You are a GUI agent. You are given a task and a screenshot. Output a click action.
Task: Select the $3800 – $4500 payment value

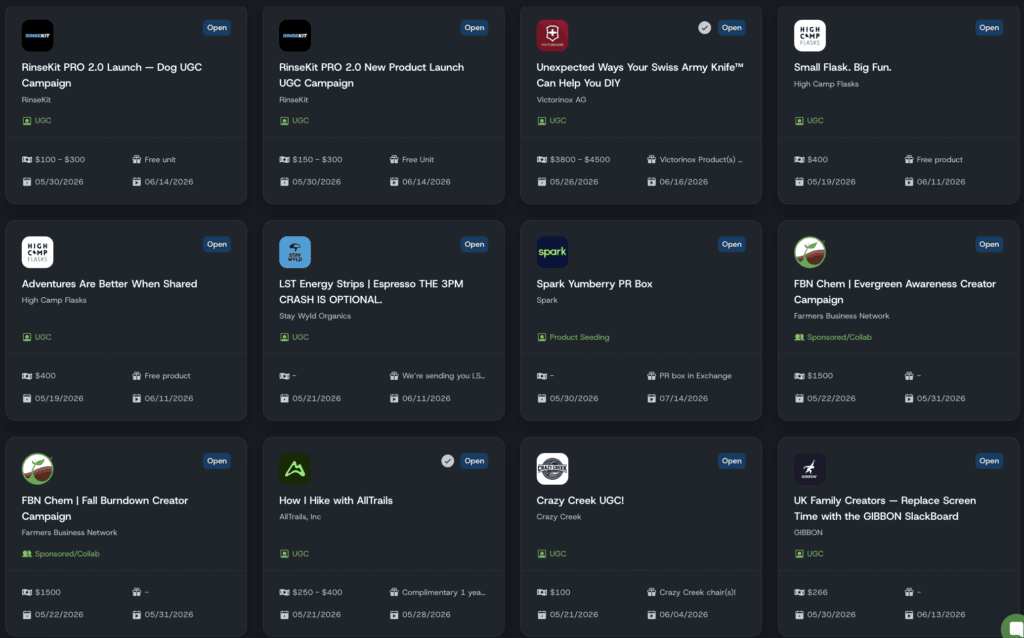pyautogui.click(x=580, y=159)
